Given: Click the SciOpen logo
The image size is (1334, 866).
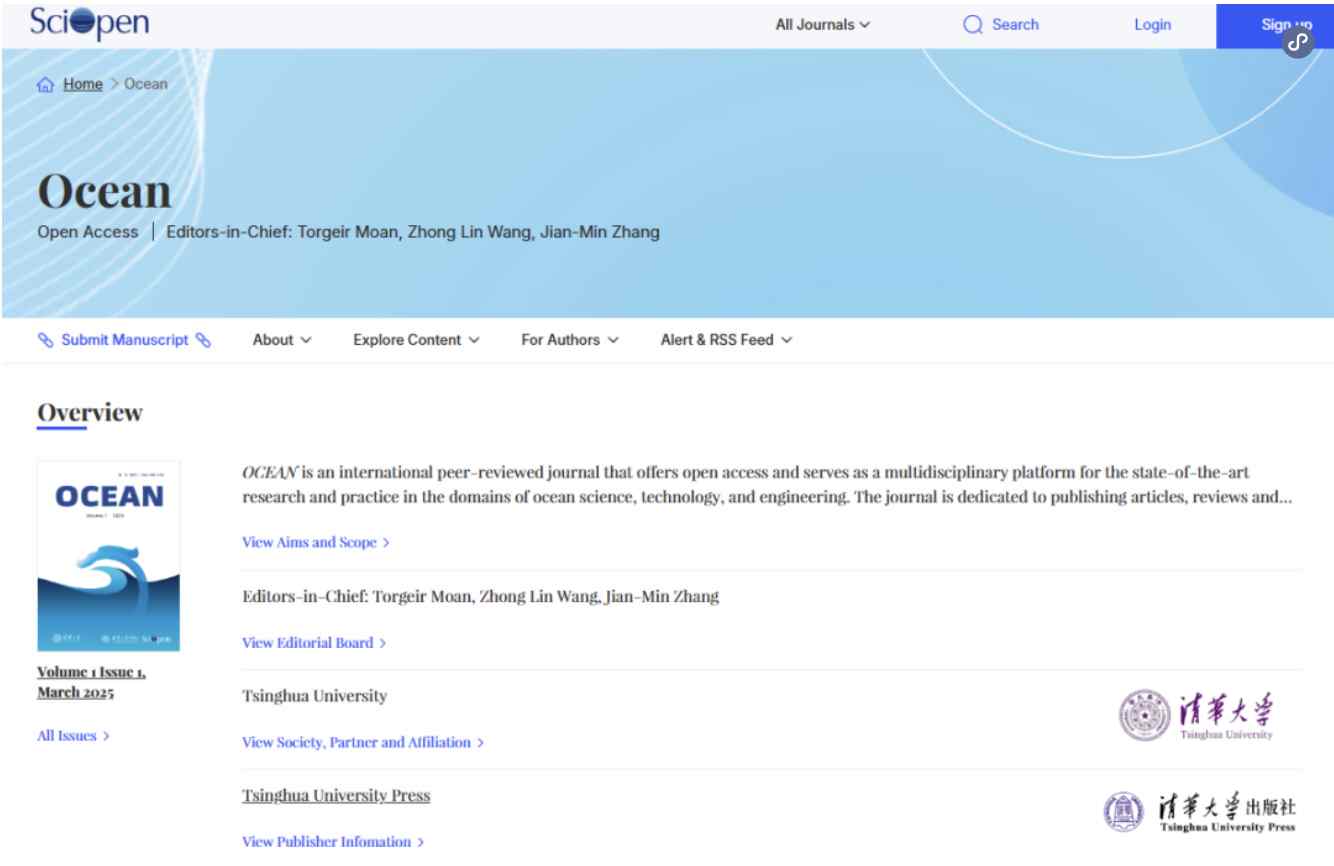Looking at the screenshot, I should [91, 22].
